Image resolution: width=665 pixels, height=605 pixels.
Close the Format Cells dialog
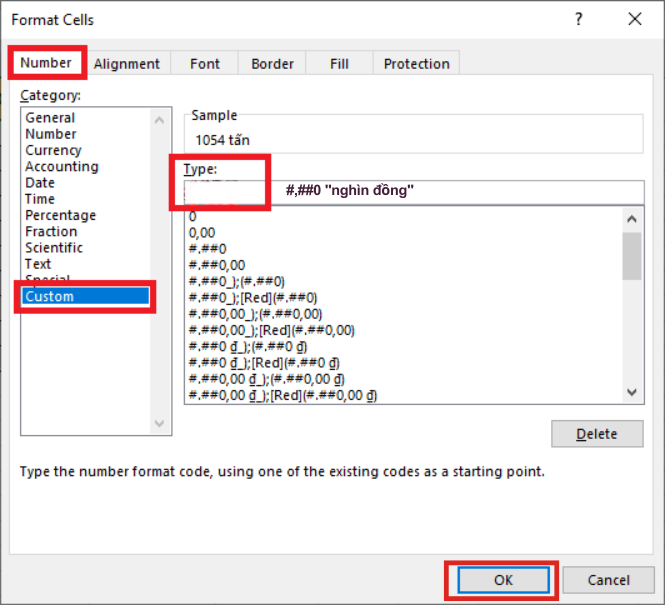(635, 19)
